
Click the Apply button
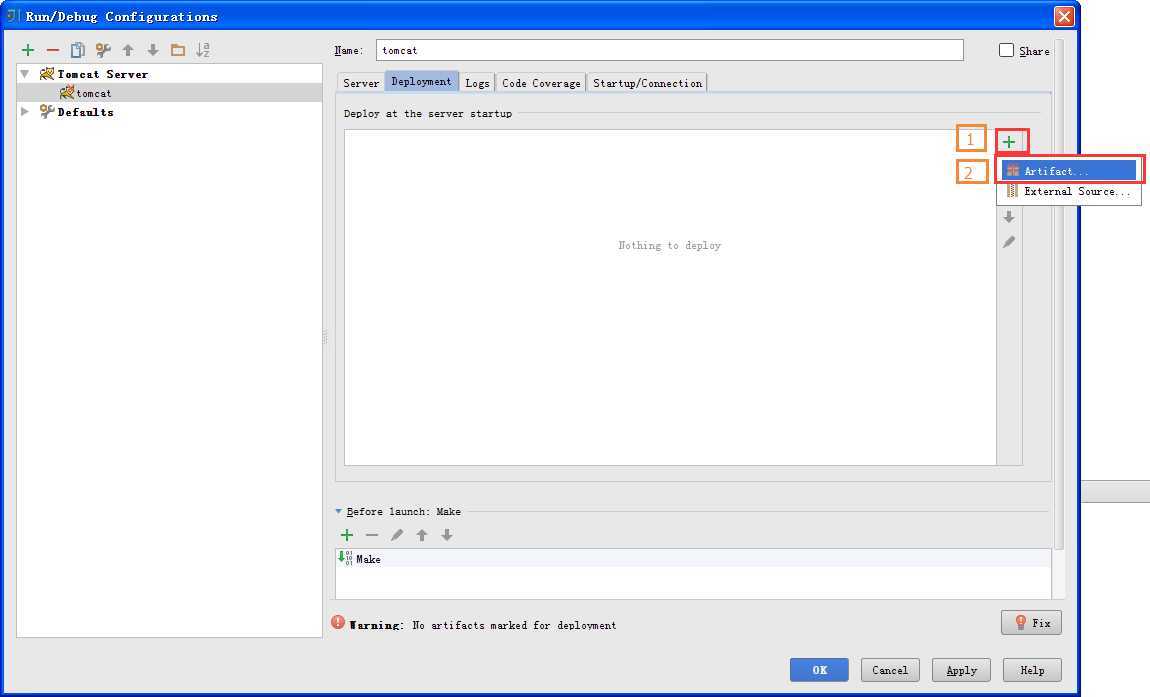[x=961, y=670]
